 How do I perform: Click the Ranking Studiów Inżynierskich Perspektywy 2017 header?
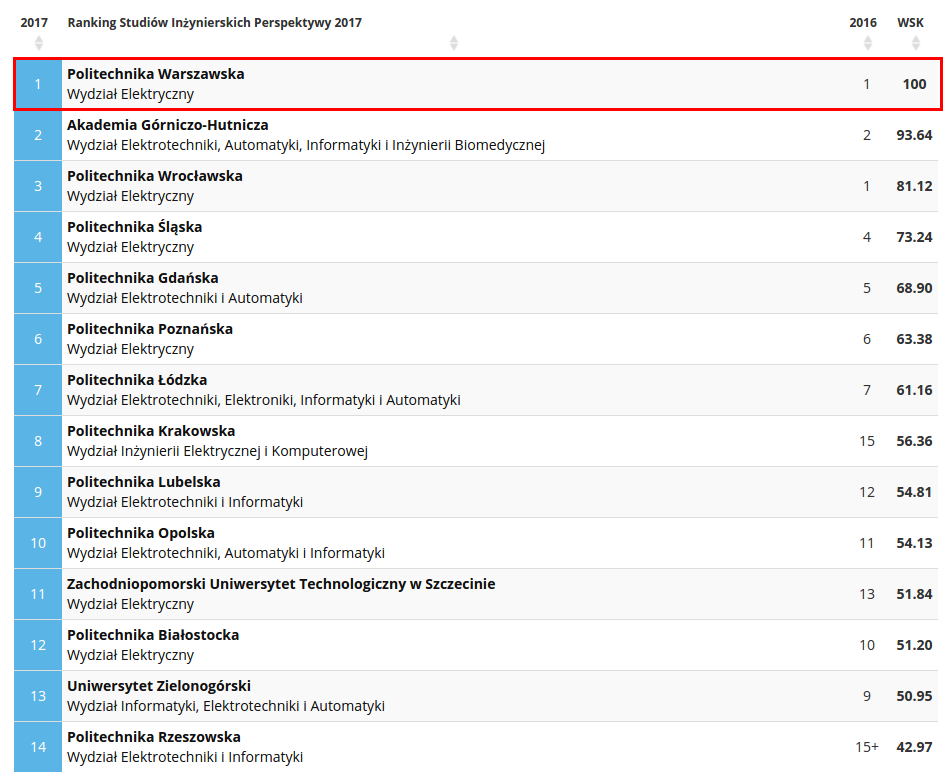tap(215, 22)
